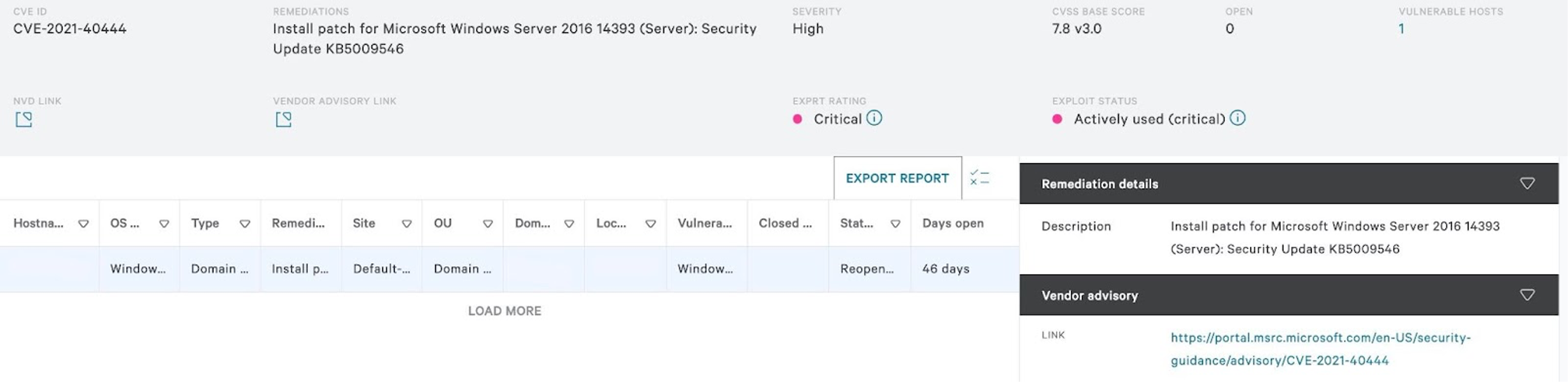The image size is (1568, 382).
Task: Open the MSRC advisory link for CVE-2021-40444
Action: tap(1320, 349)
